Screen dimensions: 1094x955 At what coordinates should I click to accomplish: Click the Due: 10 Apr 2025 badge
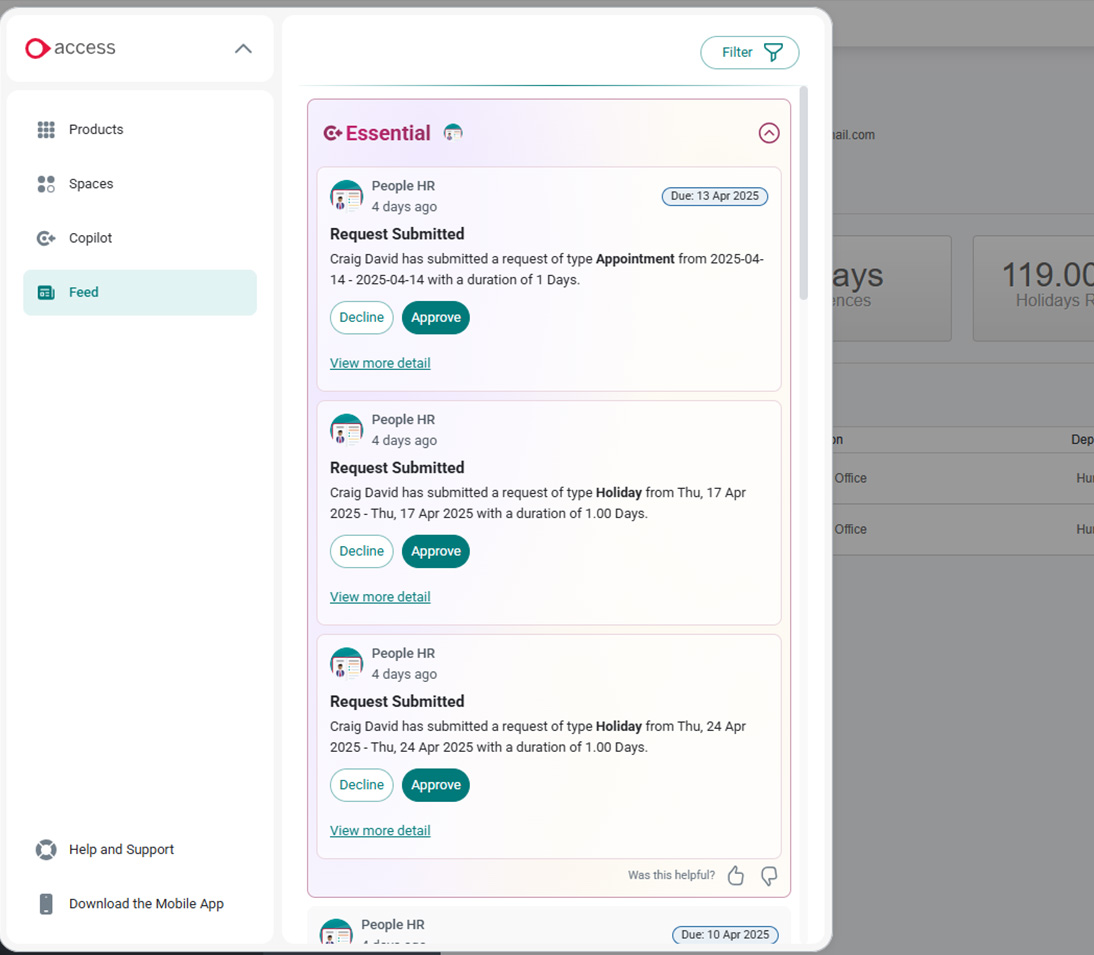click(725, 935)
